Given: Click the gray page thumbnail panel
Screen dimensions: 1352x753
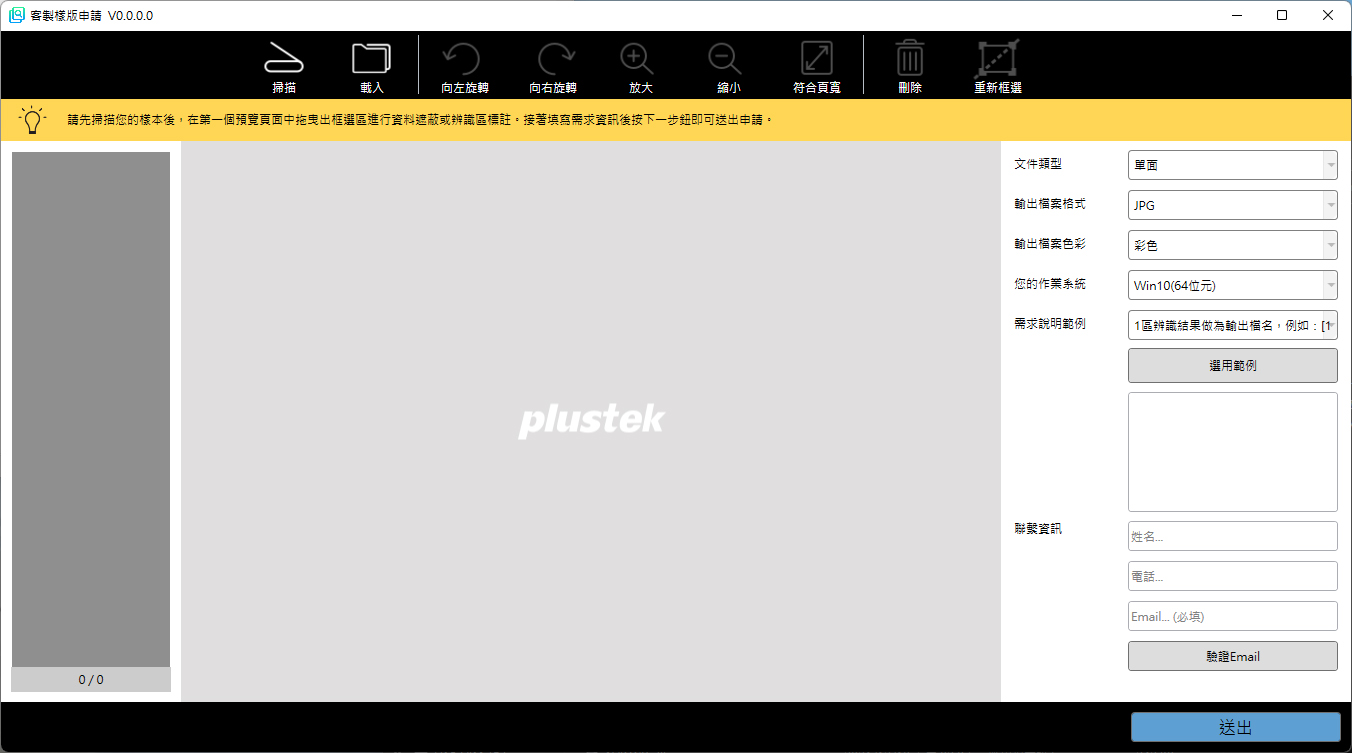Looking at the screenshot, I should pos(91,409).
